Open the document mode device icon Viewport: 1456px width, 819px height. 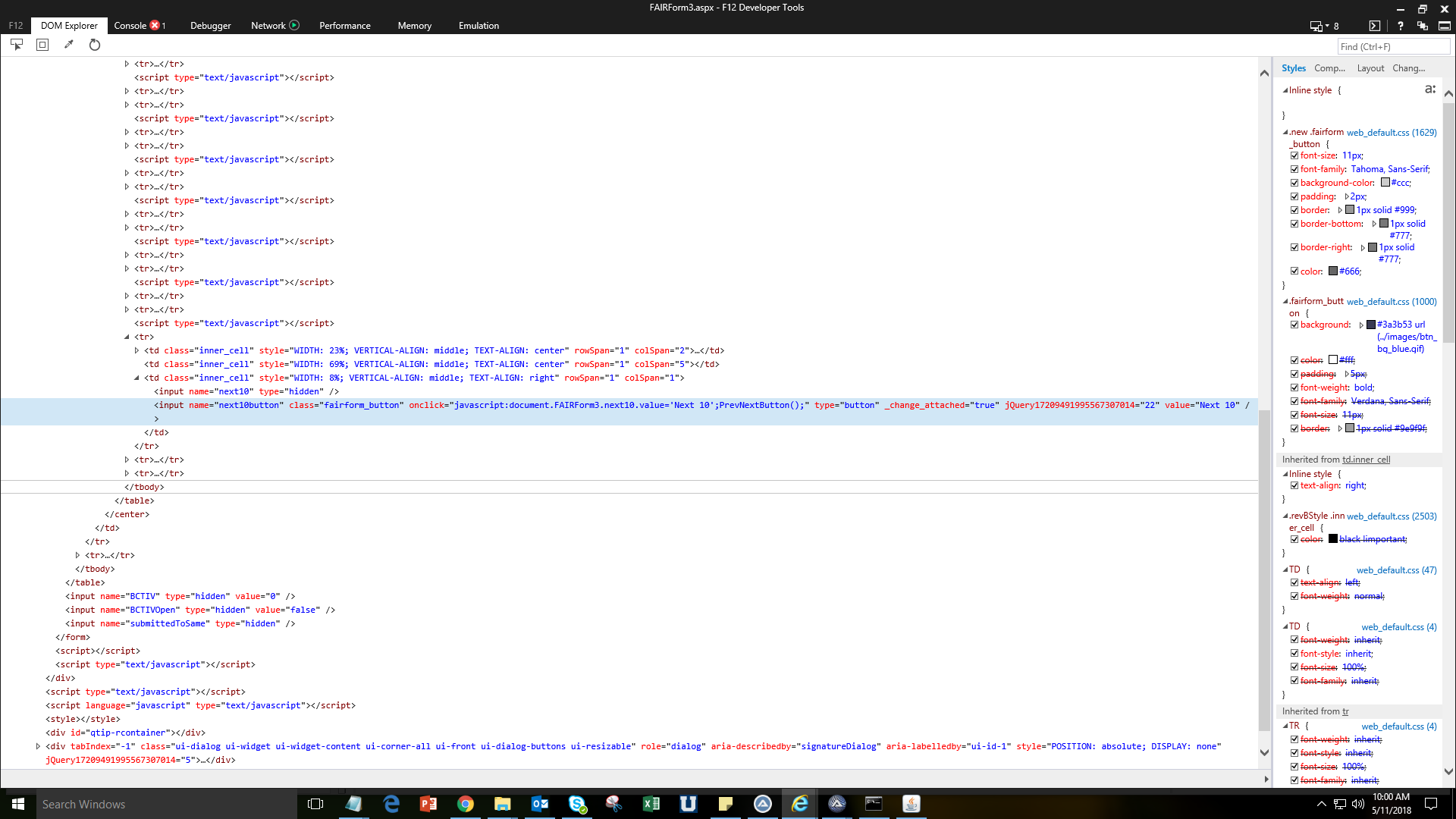tap(1316, 26)
